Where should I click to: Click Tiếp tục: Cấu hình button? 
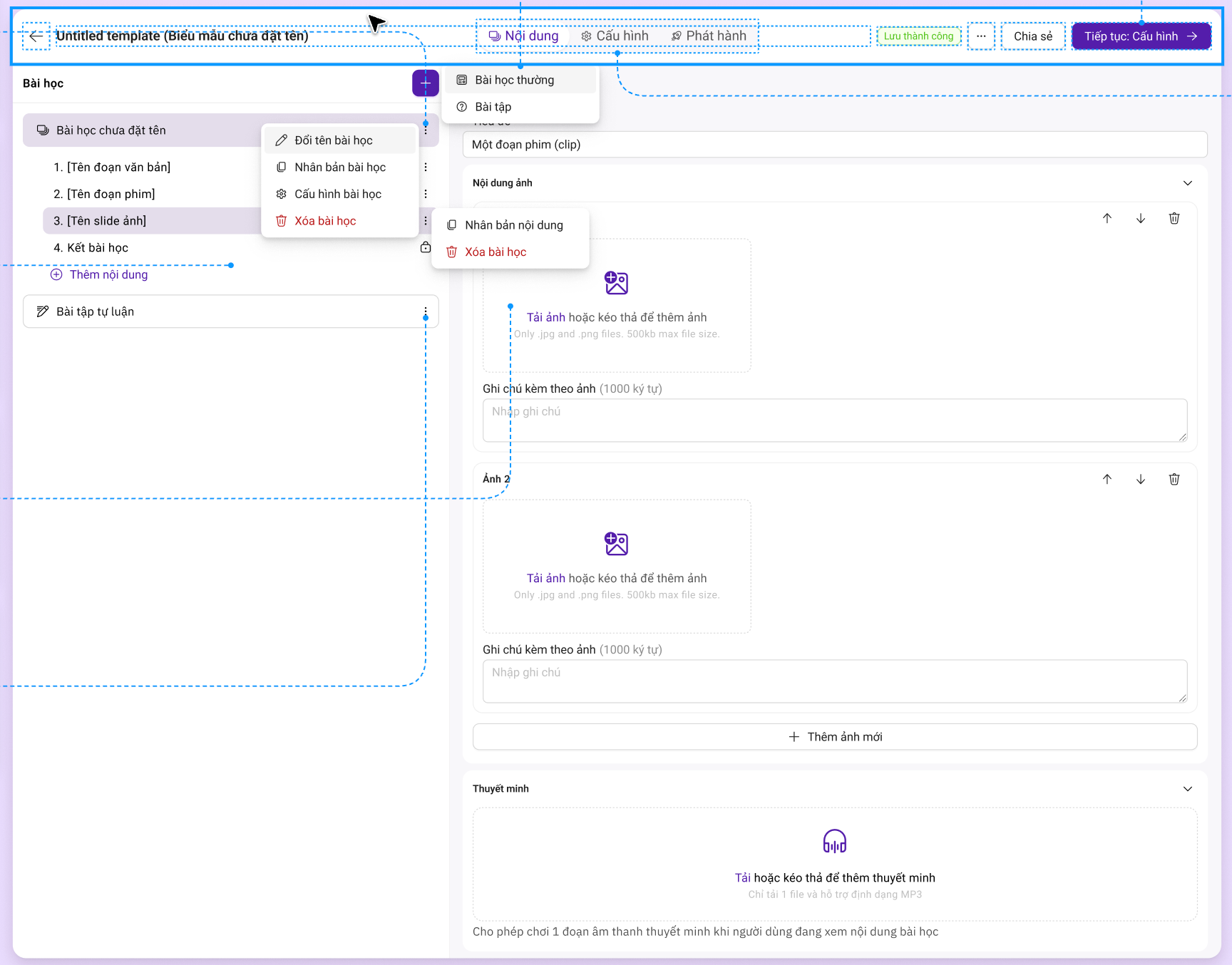[x=1141, y=36]
